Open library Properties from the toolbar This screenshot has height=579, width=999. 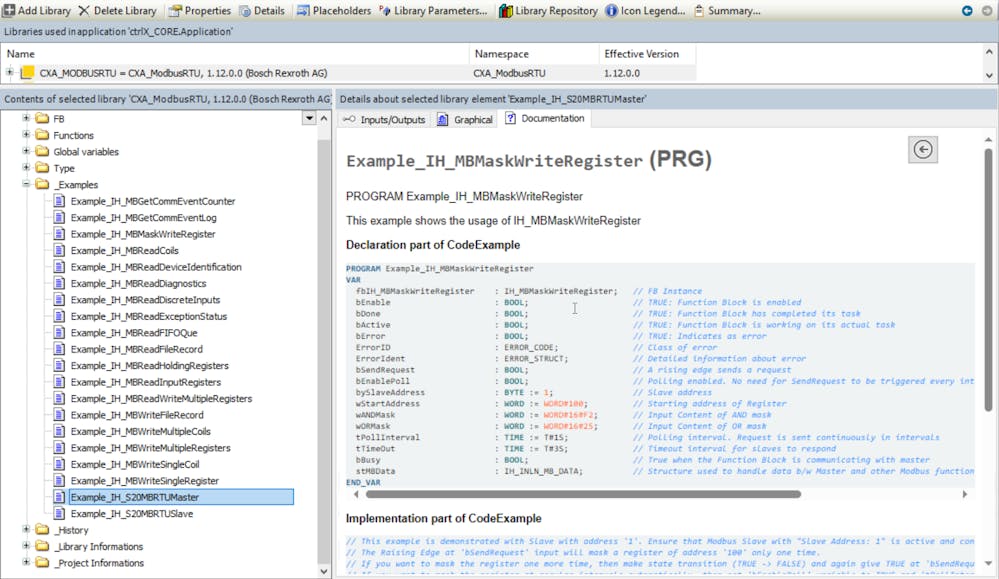199,10
